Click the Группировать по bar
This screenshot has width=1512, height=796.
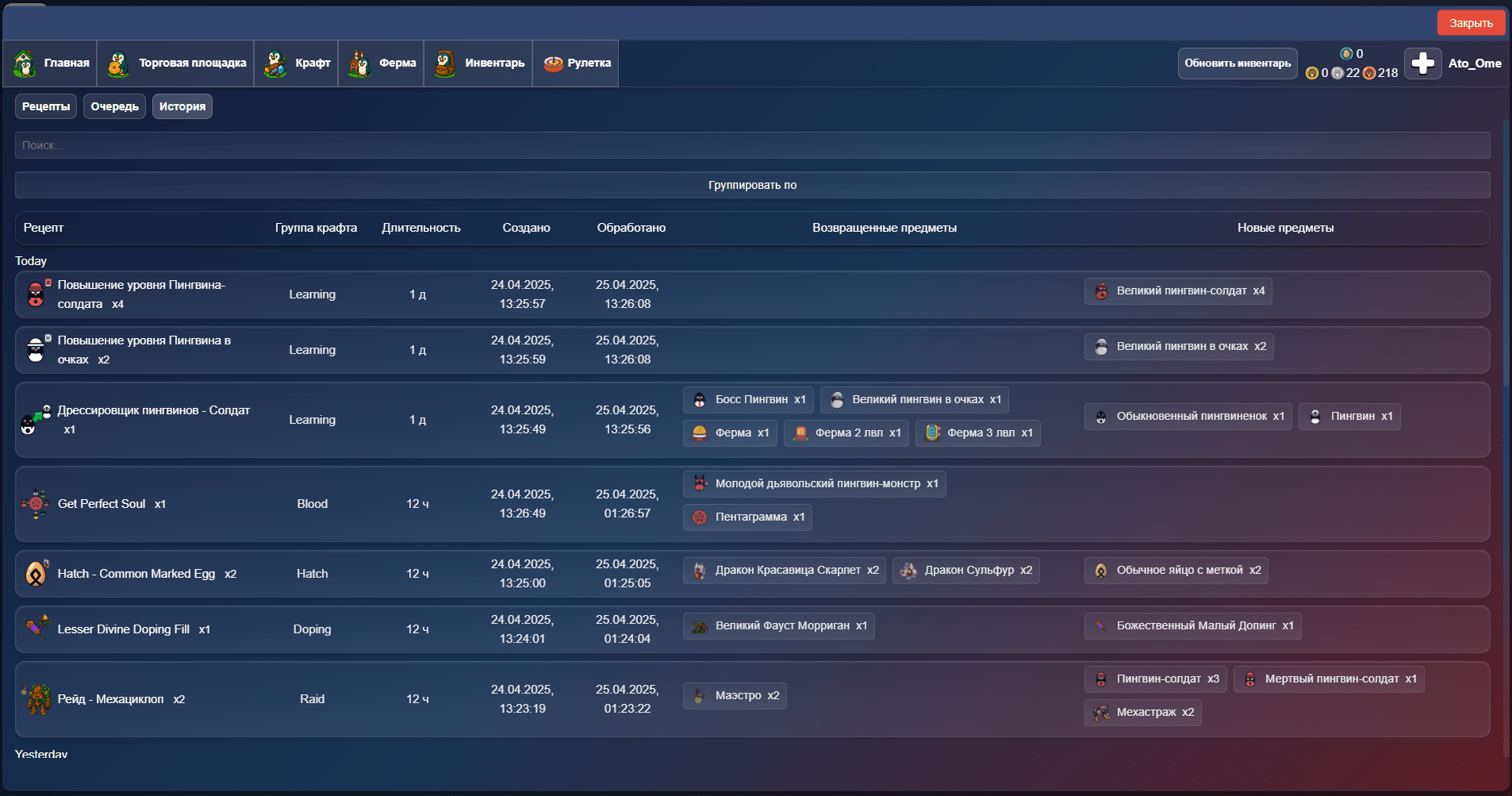[752, 185]
